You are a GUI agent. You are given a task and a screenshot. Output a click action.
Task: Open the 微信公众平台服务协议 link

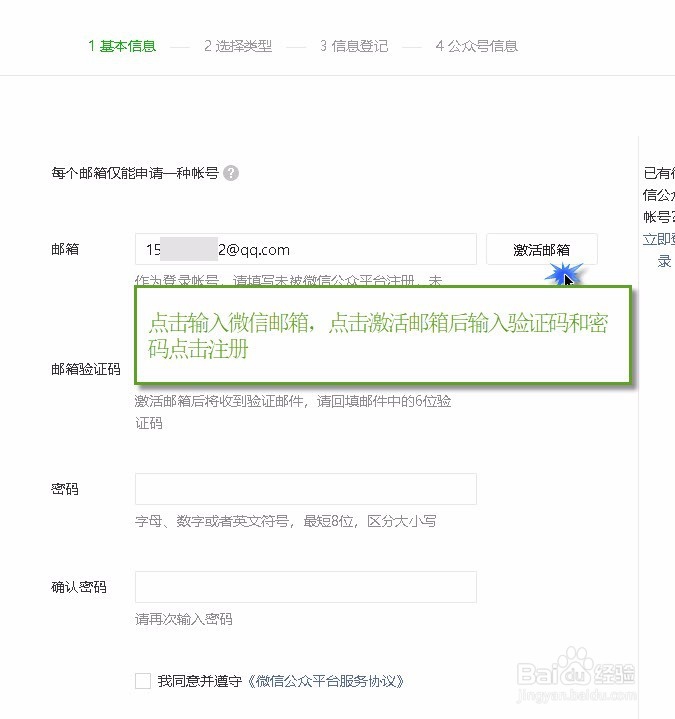point(326,681)
